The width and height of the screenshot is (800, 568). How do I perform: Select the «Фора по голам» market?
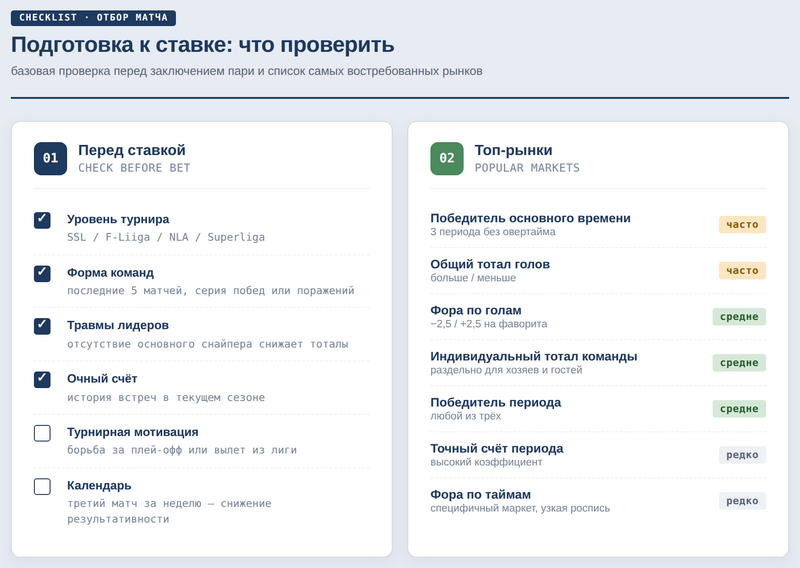(598, 316)
